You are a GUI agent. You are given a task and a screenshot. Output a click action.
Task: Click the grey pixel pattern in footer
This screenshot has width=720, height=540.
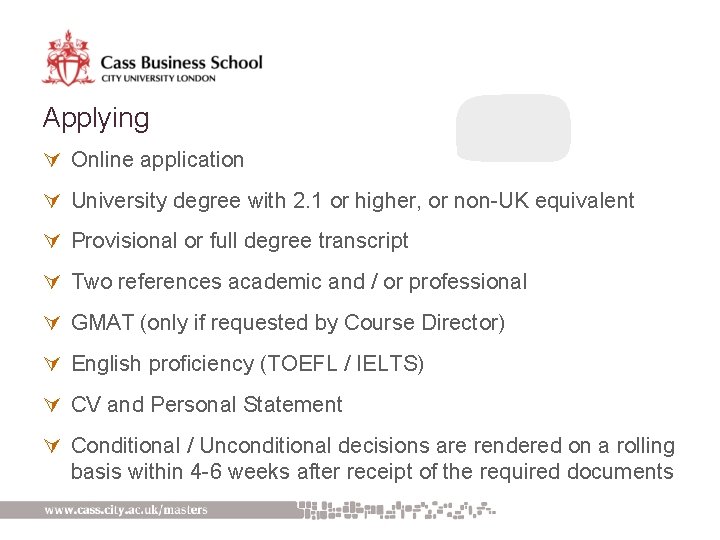(x=397, y=510)
